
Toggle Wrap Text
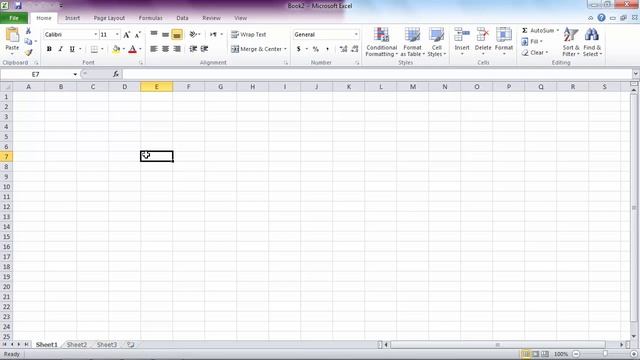249,35
